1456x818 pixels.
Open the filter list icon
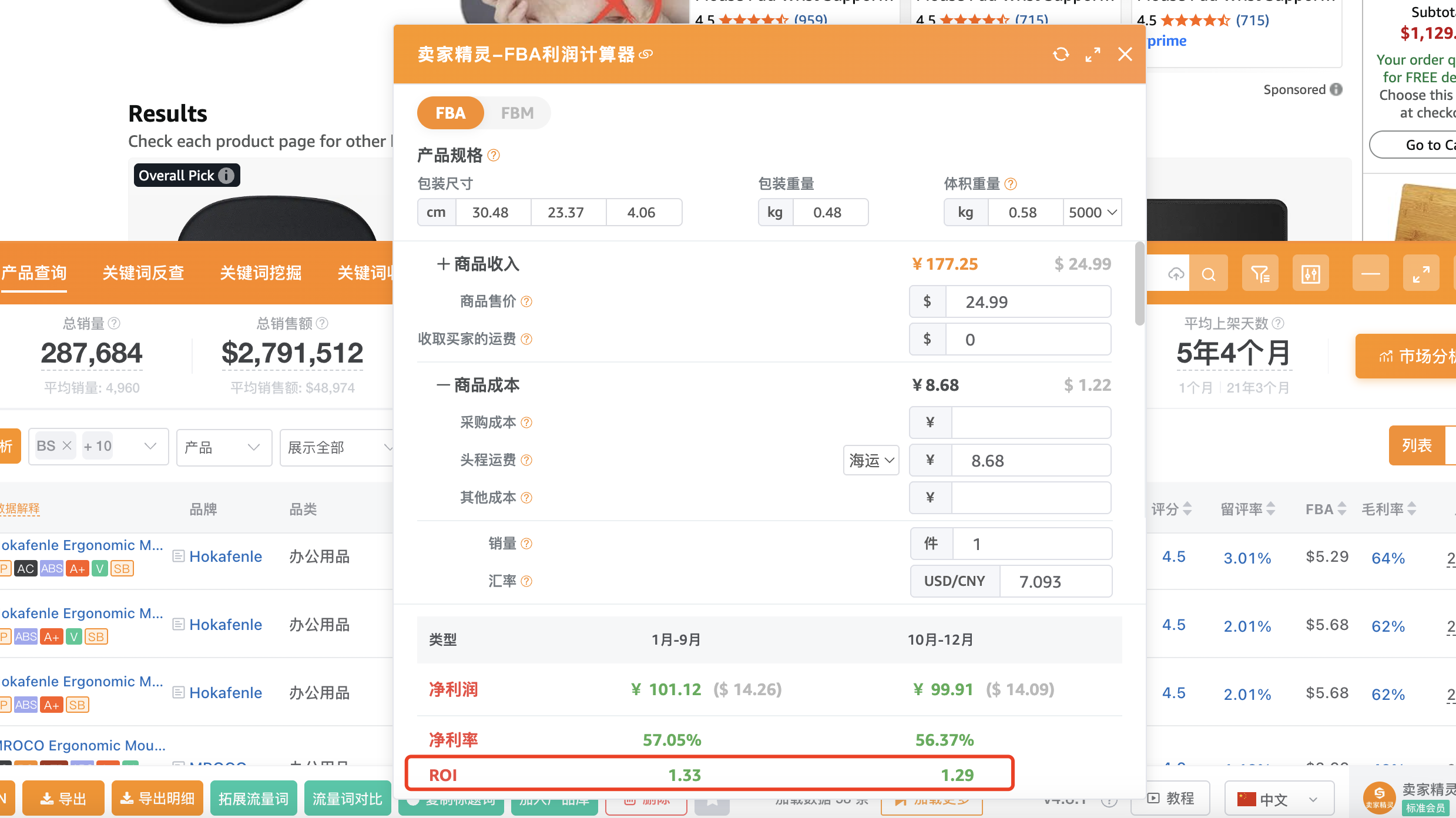pos(1260,274)
